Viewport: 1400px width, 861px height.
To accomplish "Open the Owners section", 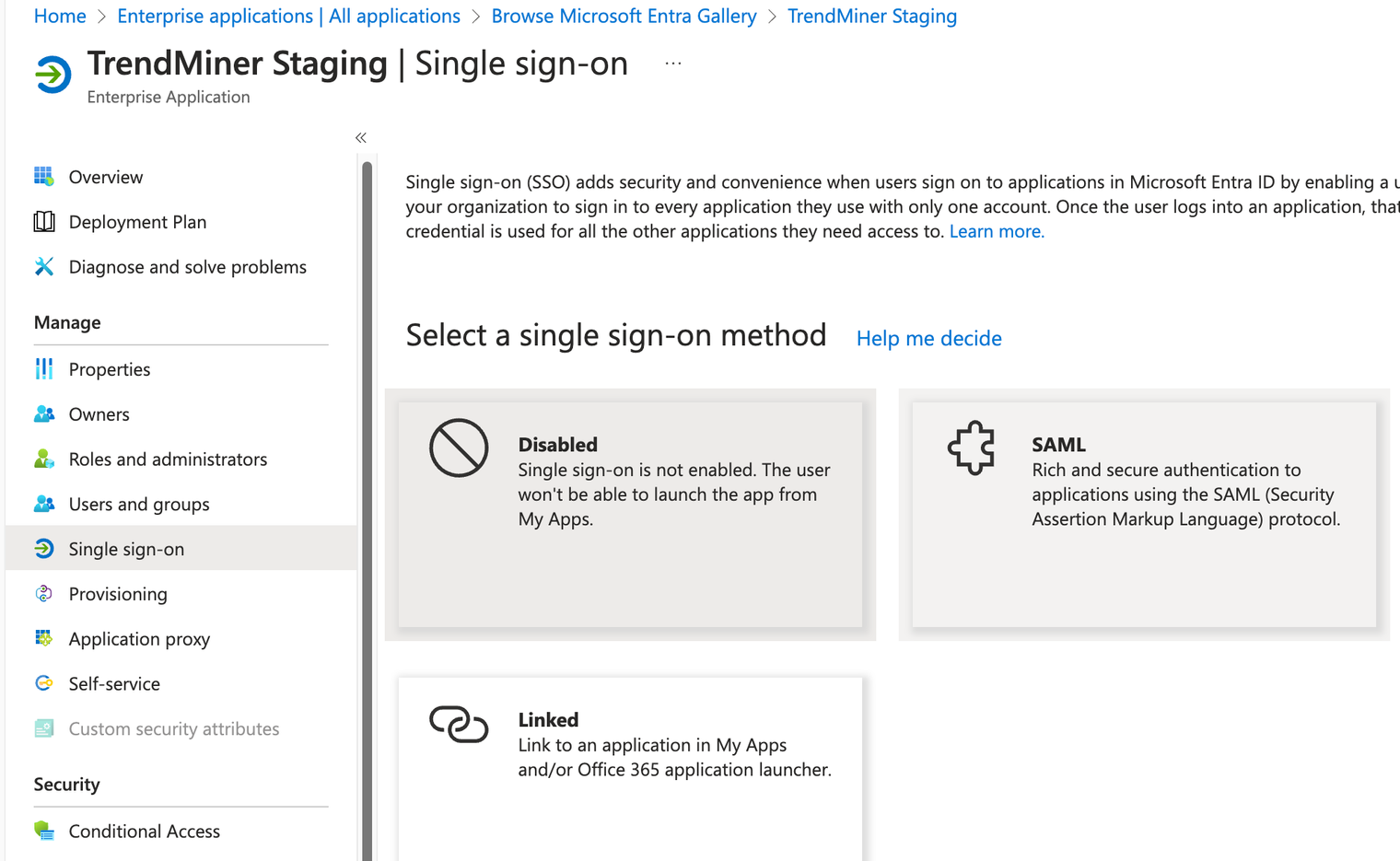I will 99,414.
